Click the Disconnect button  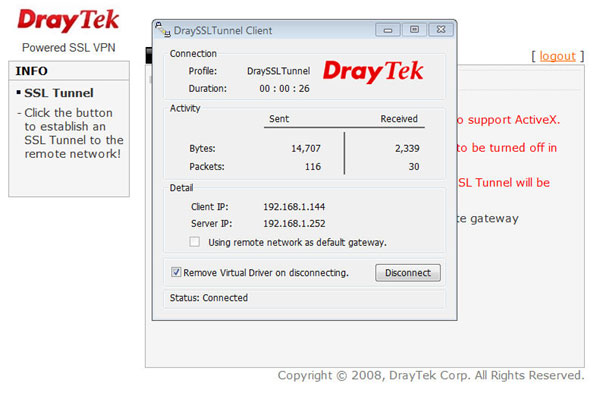pos(408,273)
